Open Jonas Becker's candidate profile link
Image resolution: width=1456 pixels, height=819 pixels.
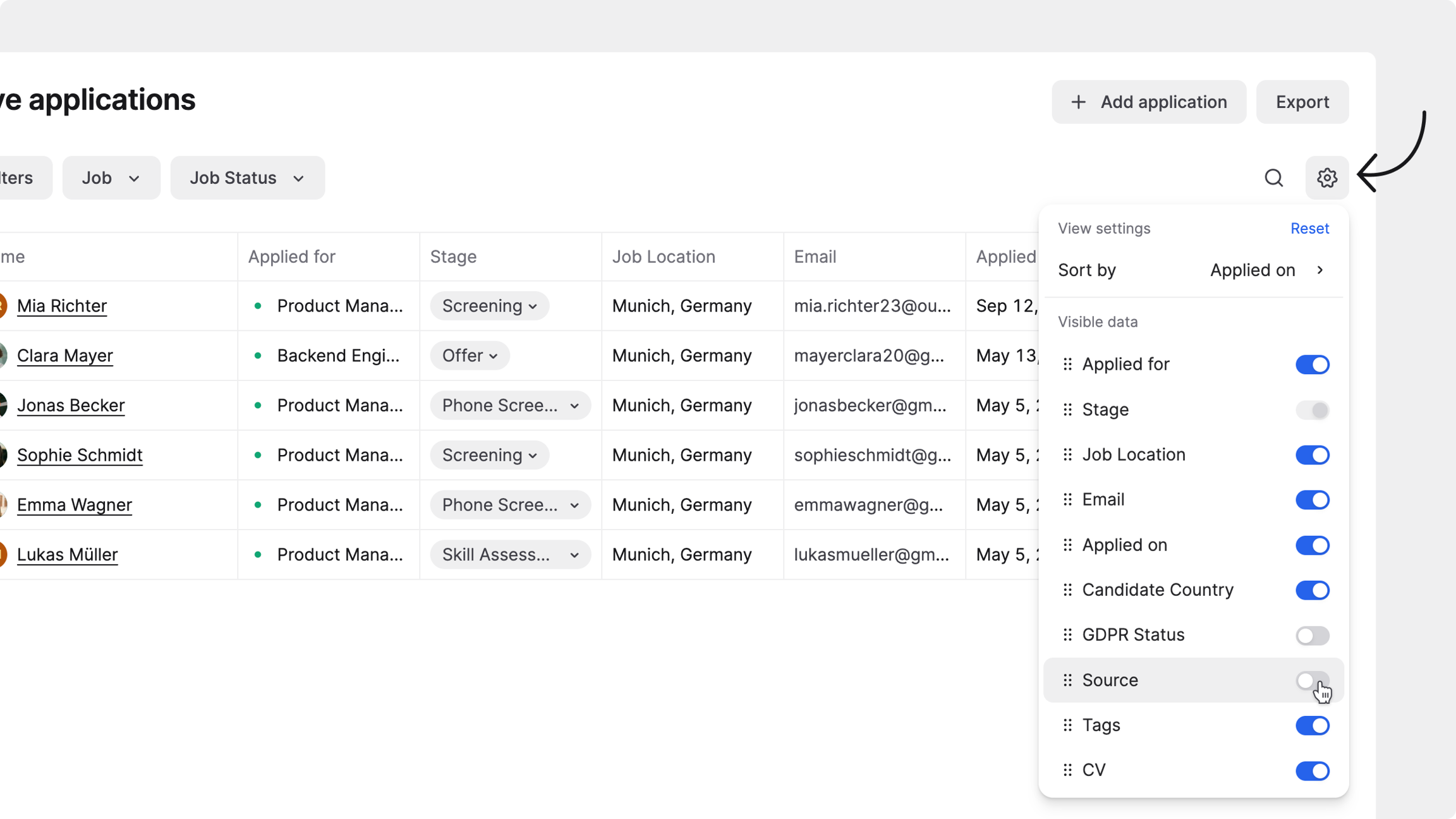(x=71, y=405)
